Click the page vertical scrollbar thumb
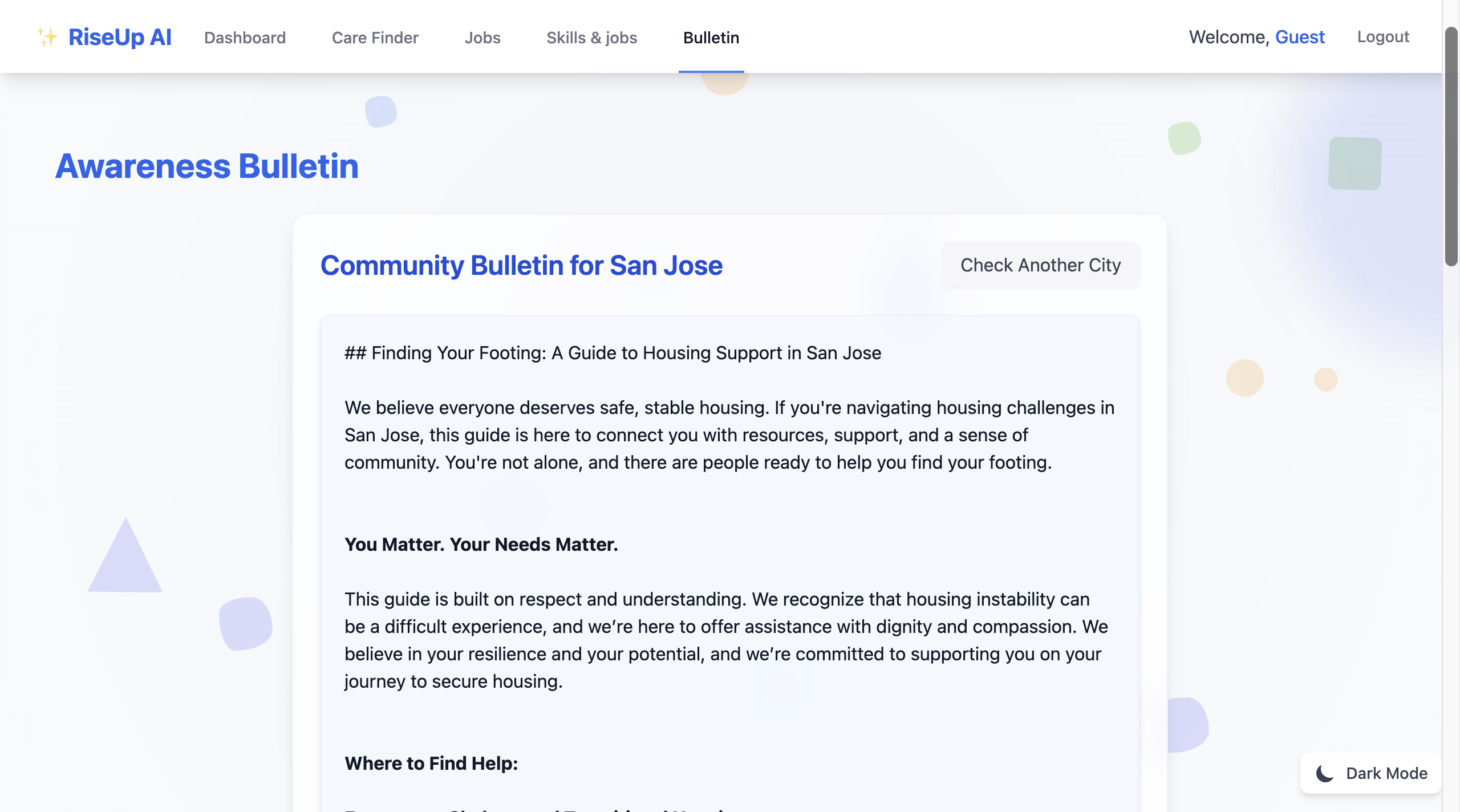The width and height of the screenshot is (1460, 812). 1451,145
